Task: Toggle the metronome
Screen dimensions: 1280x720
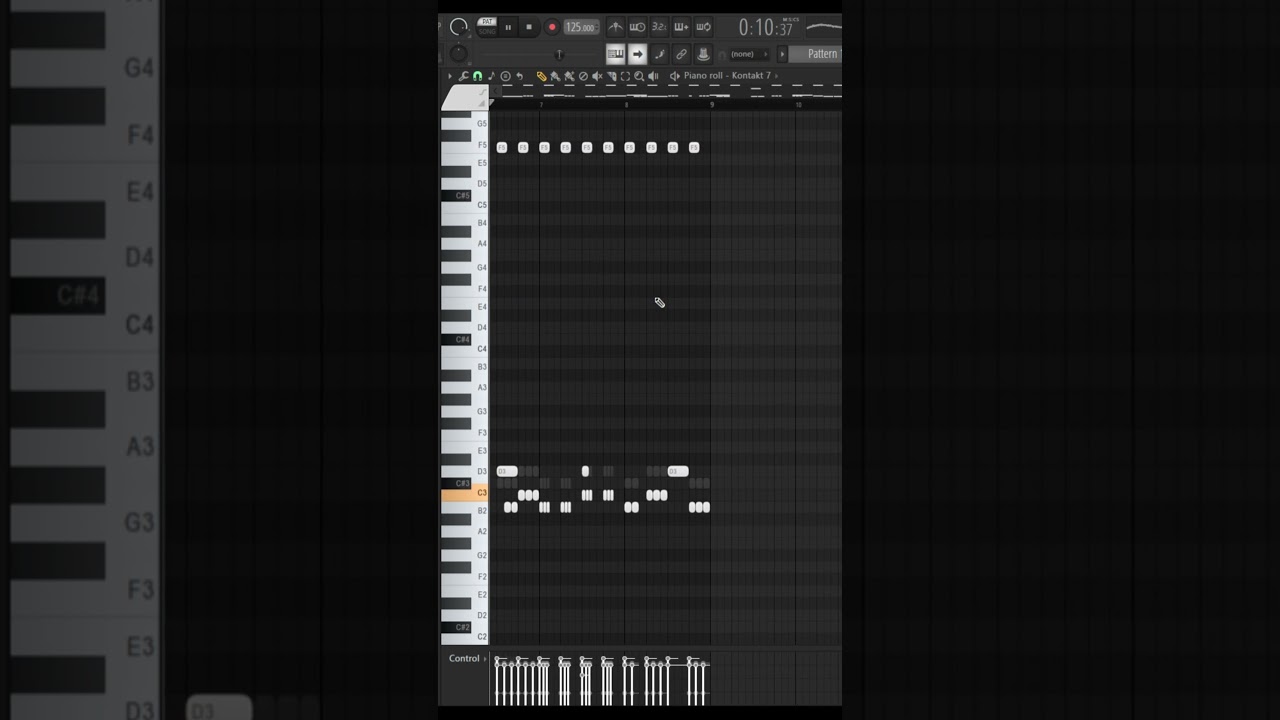Action: click(x=615, y=27)
